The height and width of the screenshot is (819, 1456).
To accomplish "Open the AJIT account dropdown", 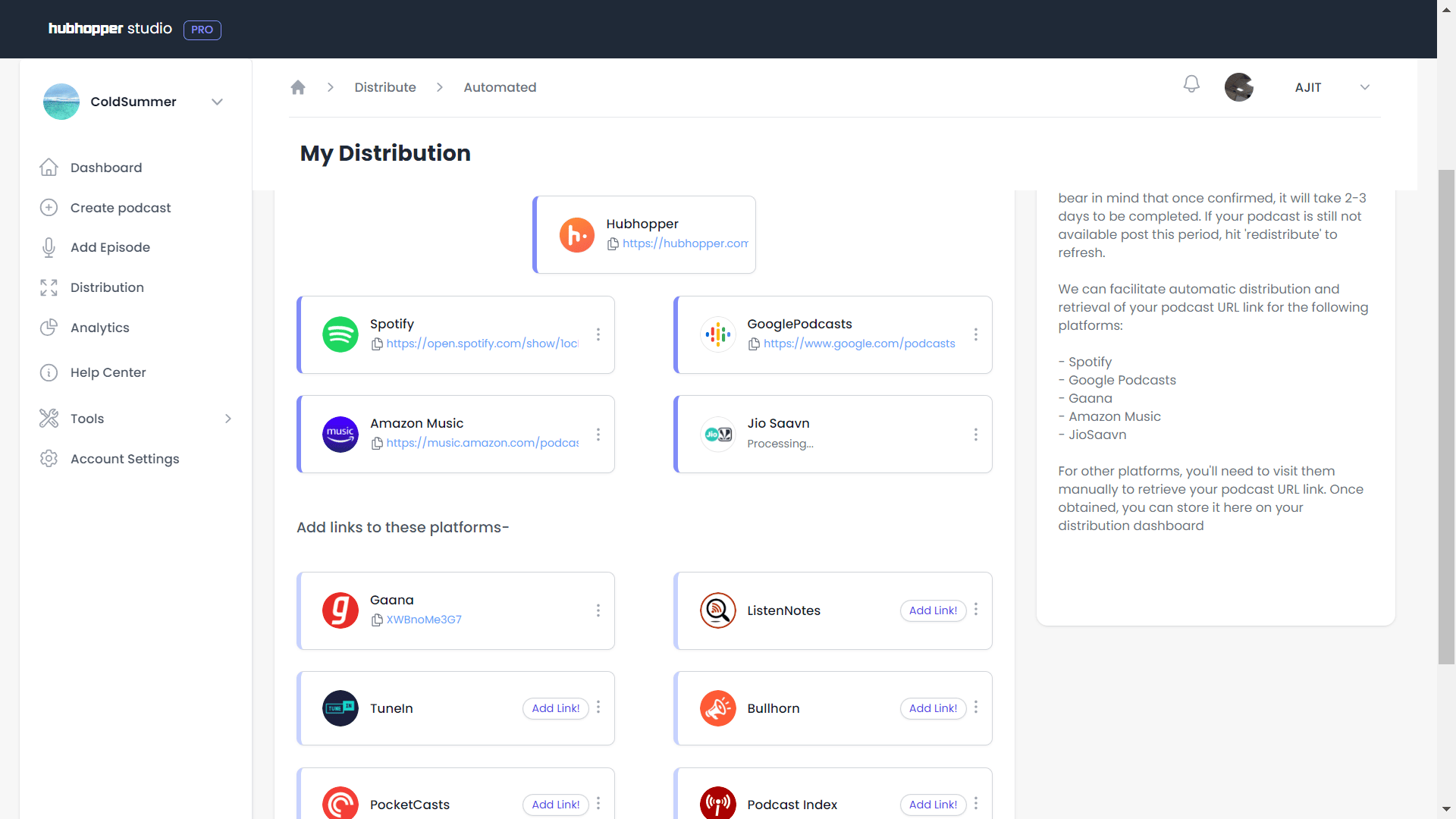I will 1364,87.
